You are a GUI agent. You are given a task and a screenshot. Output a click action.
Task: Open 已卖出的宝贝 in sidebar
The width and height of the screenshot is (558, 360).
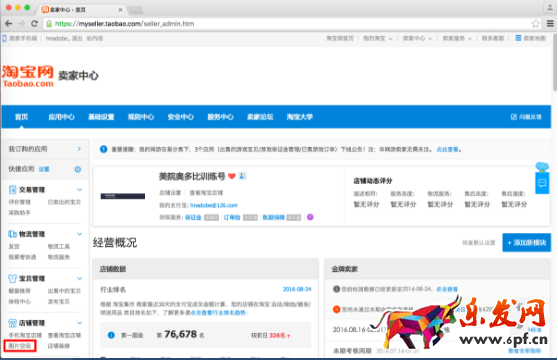pyautogui.click(x=64, y=202)
